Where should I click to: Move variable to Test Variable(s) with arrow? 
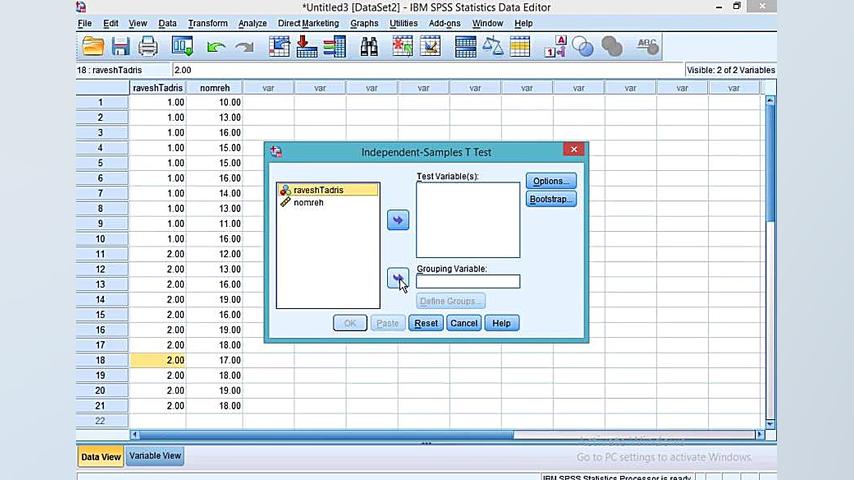pos(398,220)
